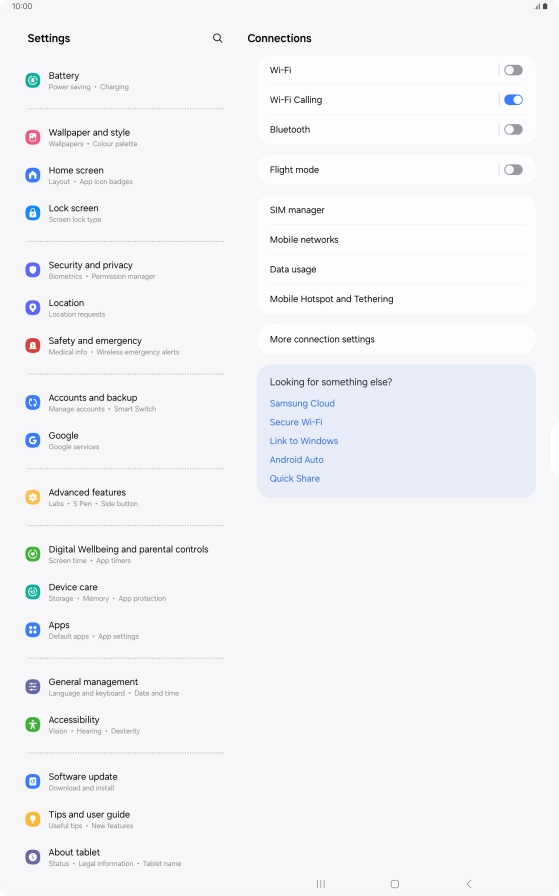Toggle the Bluetooth switch on
Image resolution: width=559 pixels, height=896 pixels.
click(513, 130)
